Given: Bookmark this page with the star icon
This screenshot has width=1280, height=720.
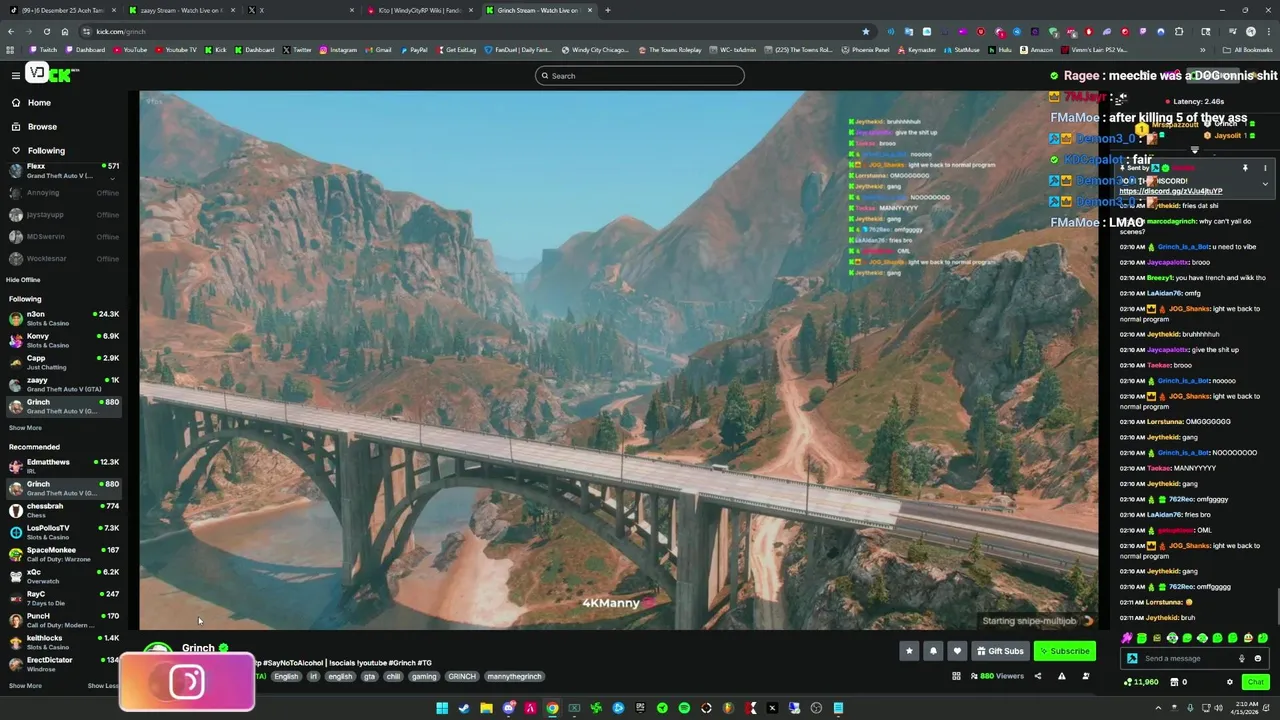Looking at the screenshot, I should [866, 31].
